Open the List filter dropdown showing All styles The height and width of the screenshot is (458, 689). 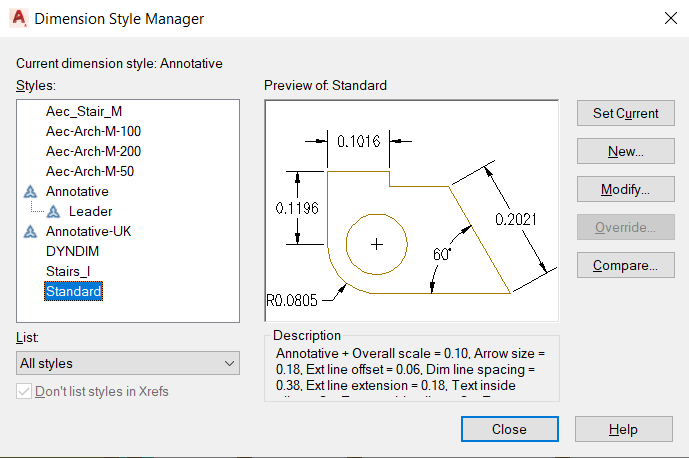[x=128, y=363]
